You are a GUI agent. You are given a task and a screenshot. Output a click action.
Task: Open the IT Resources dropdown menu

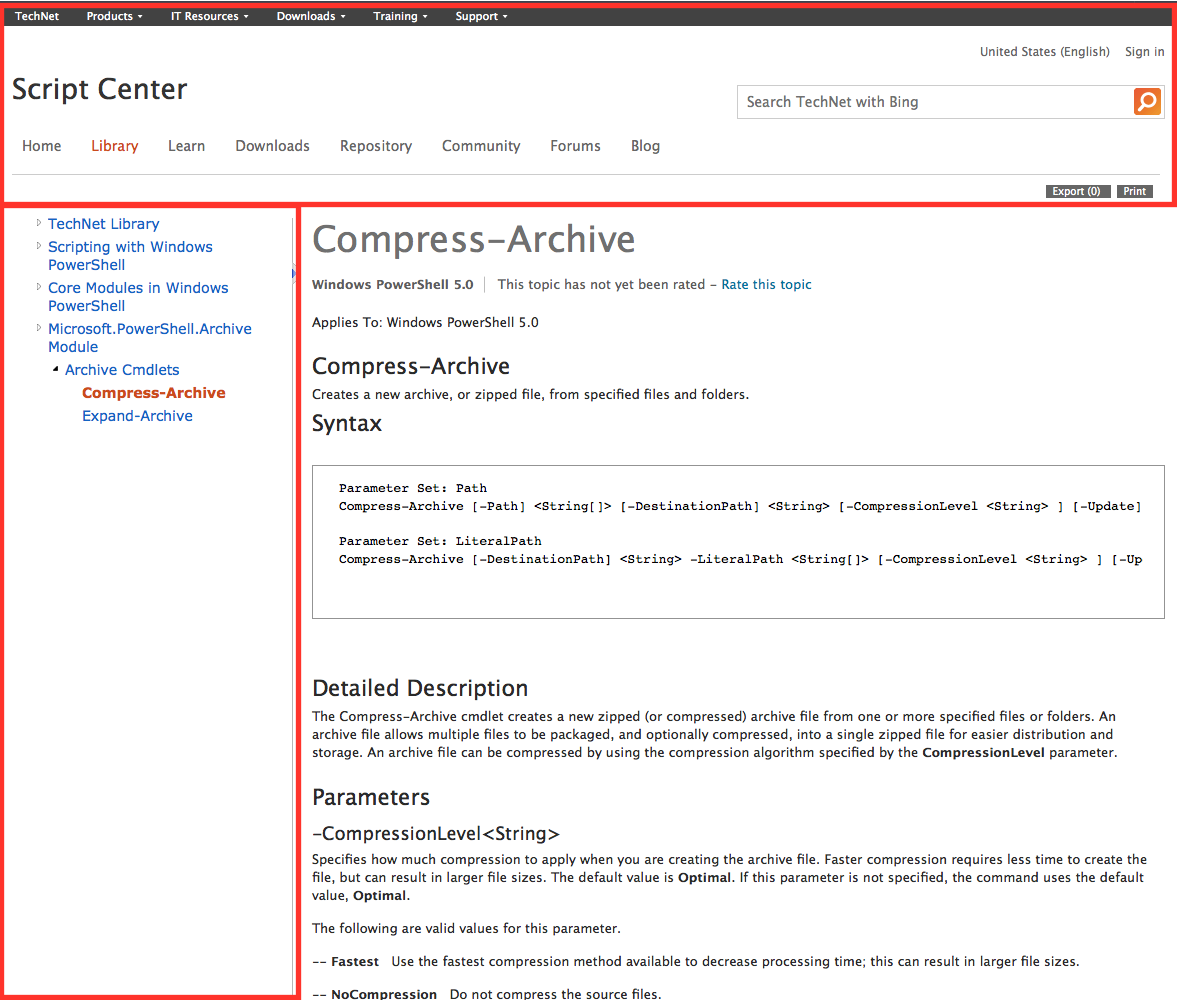(x=209, y=16)
